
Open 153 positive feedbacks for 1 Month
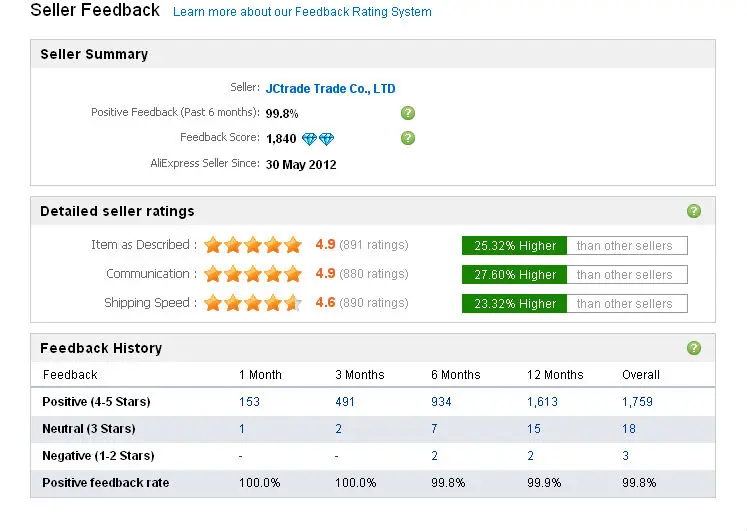coord(249,402)
